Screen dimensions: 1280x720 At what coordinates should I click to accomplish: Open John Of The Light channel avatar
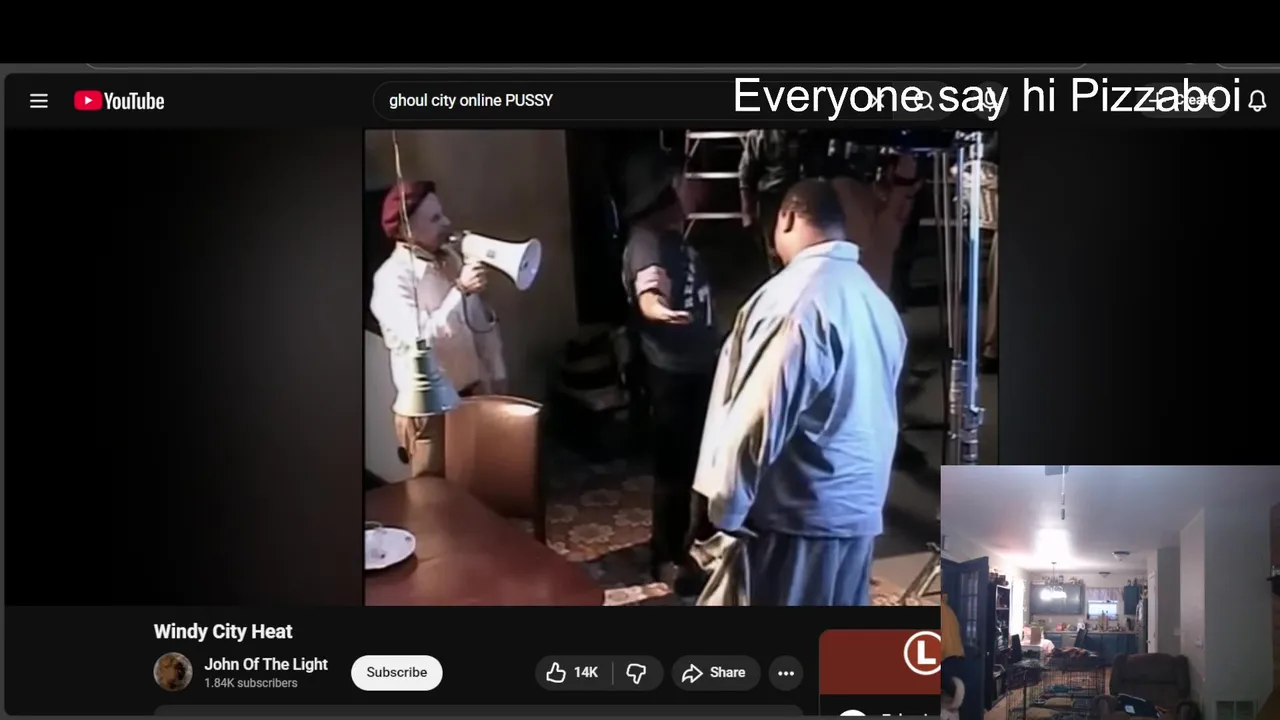tap(172, 672)
